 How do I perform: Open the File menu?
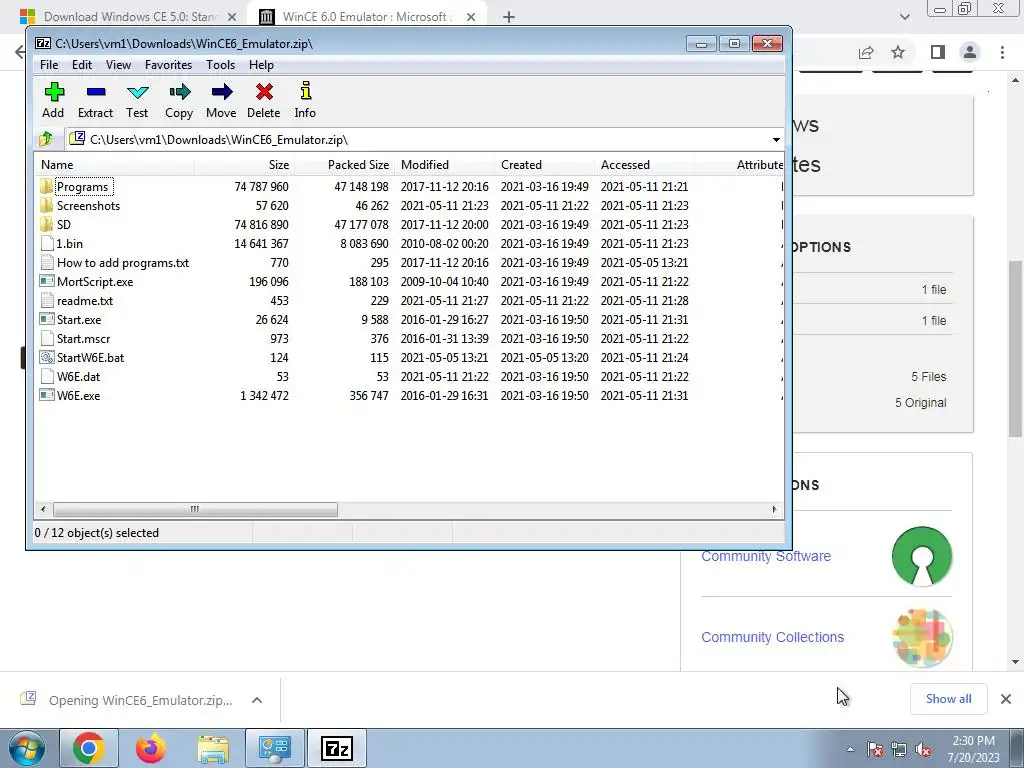coord(49,65)
